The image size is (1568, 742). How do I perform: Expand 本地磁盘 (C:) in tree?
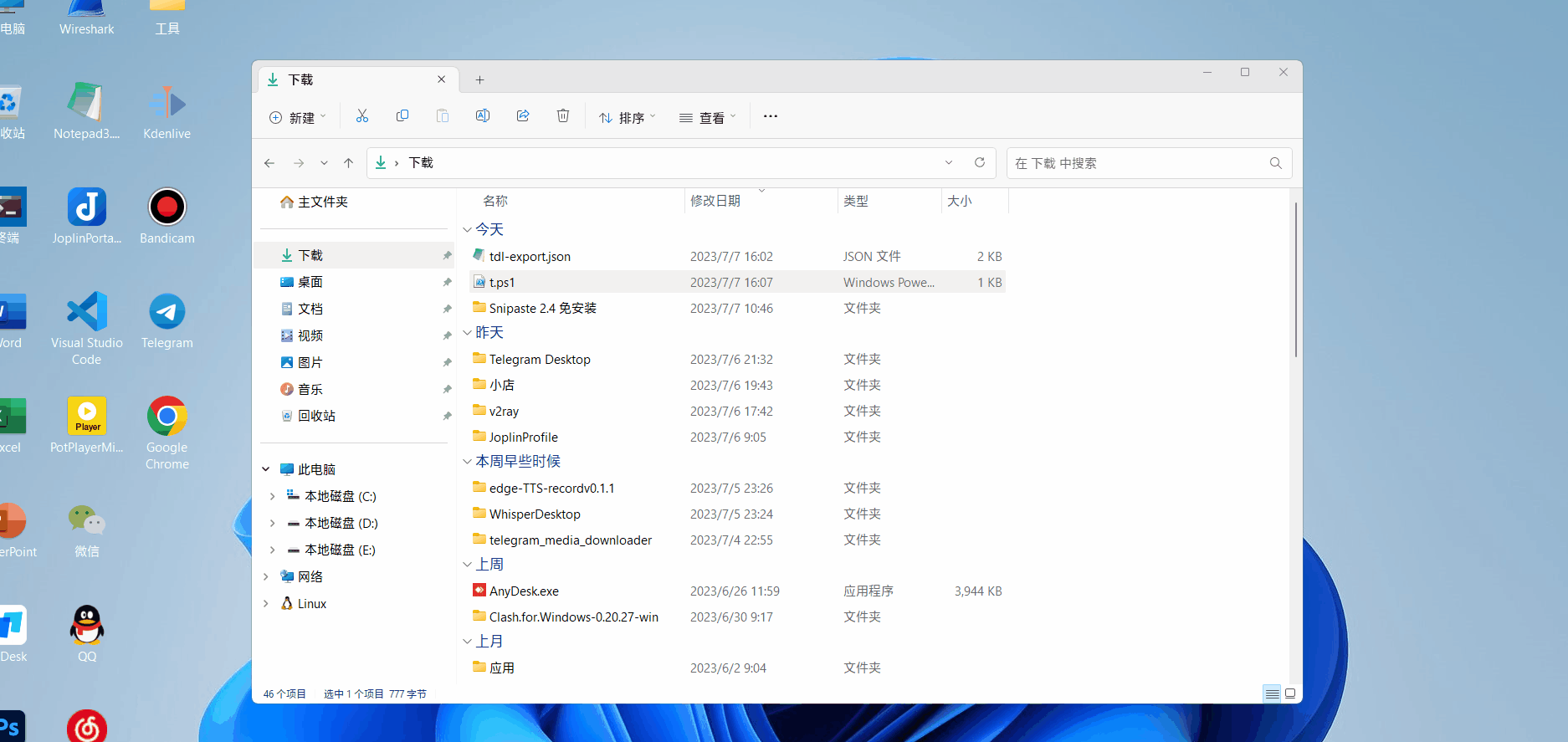(273, 496)
